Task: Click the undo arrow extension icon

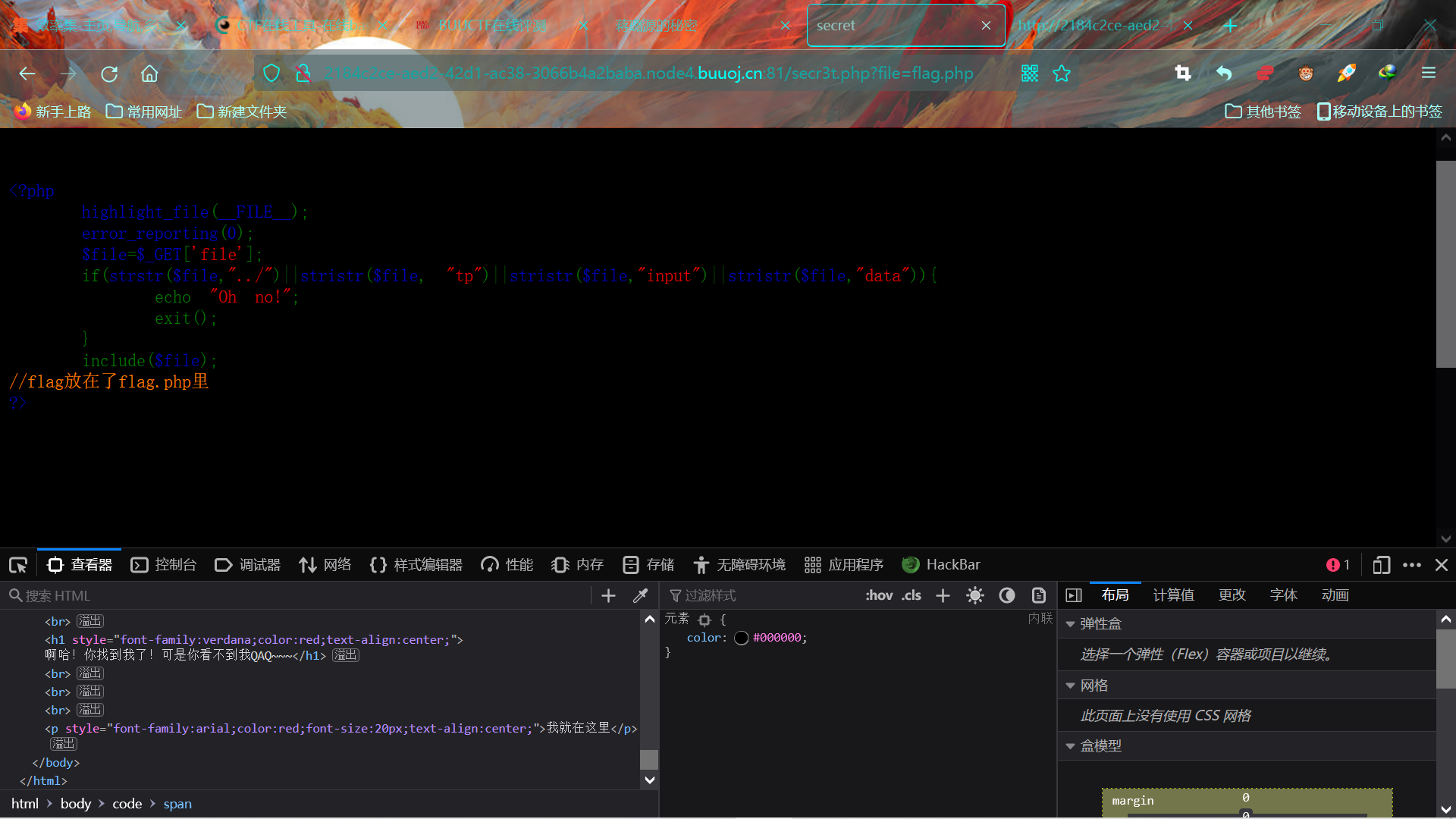Action: (x=1223, y=73)
